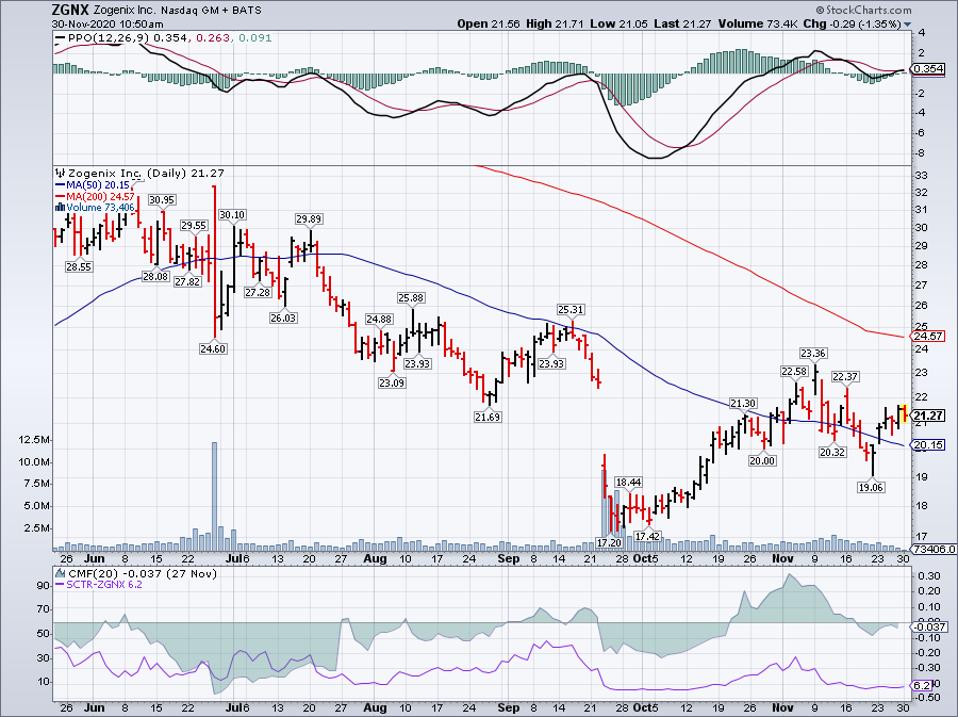Click the SCTR-ZGNX 6.2 legend
Screen dimensions: 958x717
click(100, 584)
